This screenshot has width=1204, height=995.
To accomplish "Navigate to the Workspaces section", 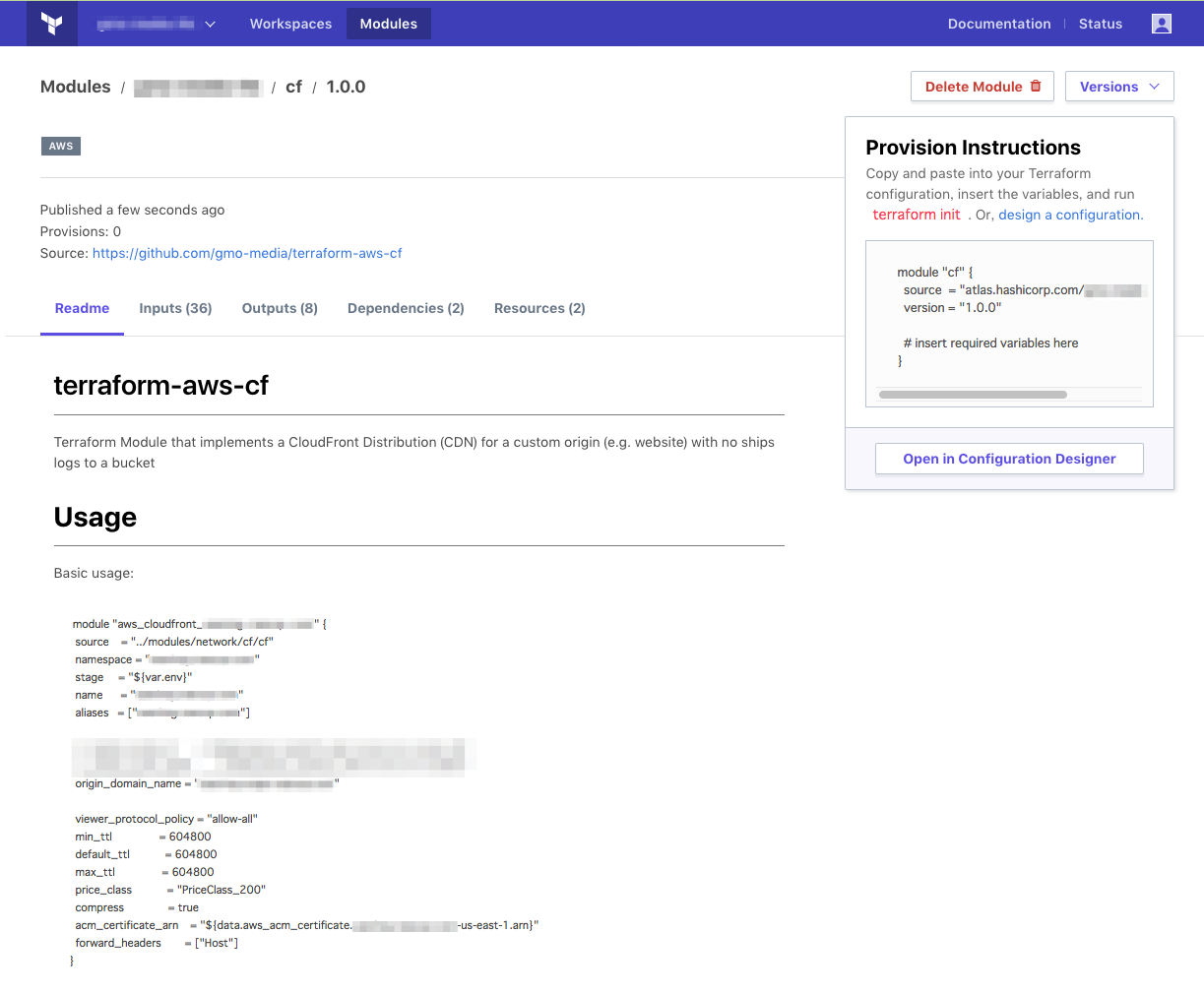I will coord(290,24).
